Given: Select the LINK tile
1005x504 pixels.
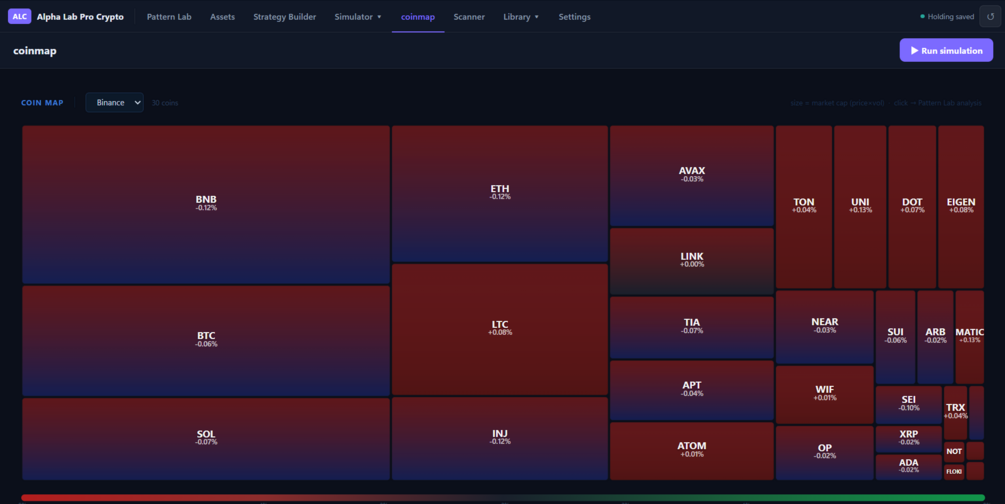Looking at the screenshot, I should coord(692,261).
